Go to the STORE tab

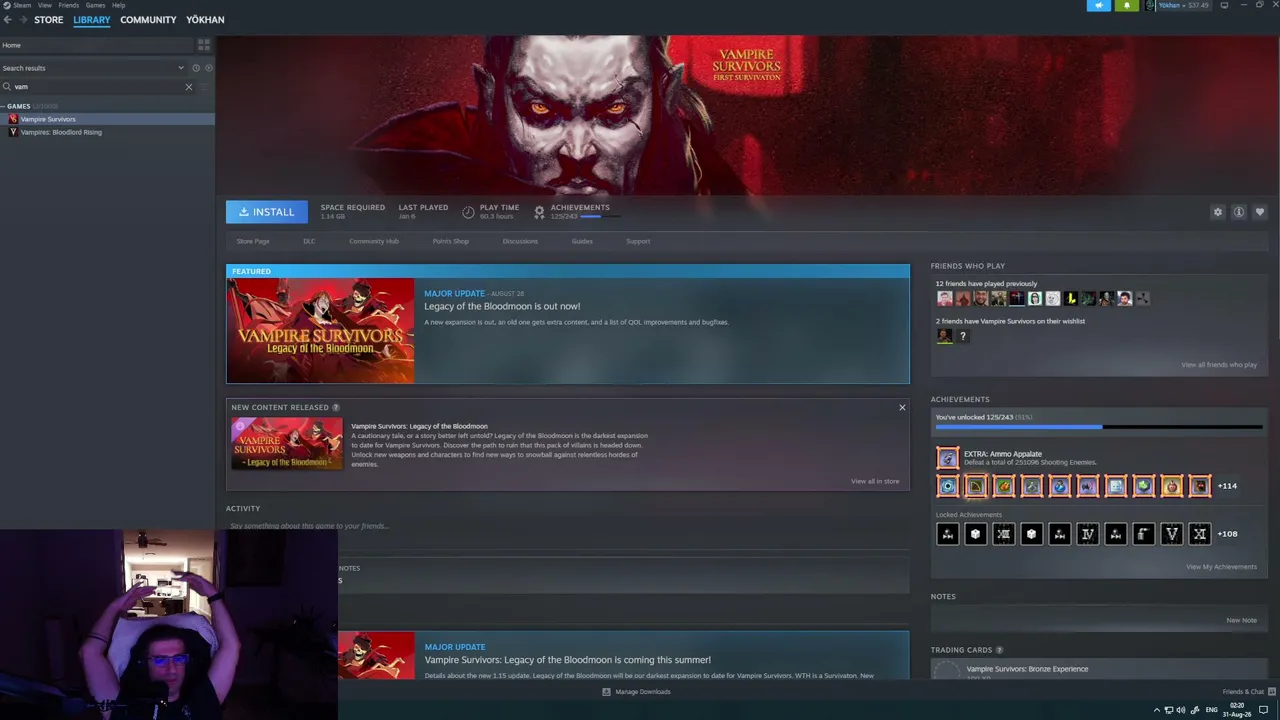(49, 20)
